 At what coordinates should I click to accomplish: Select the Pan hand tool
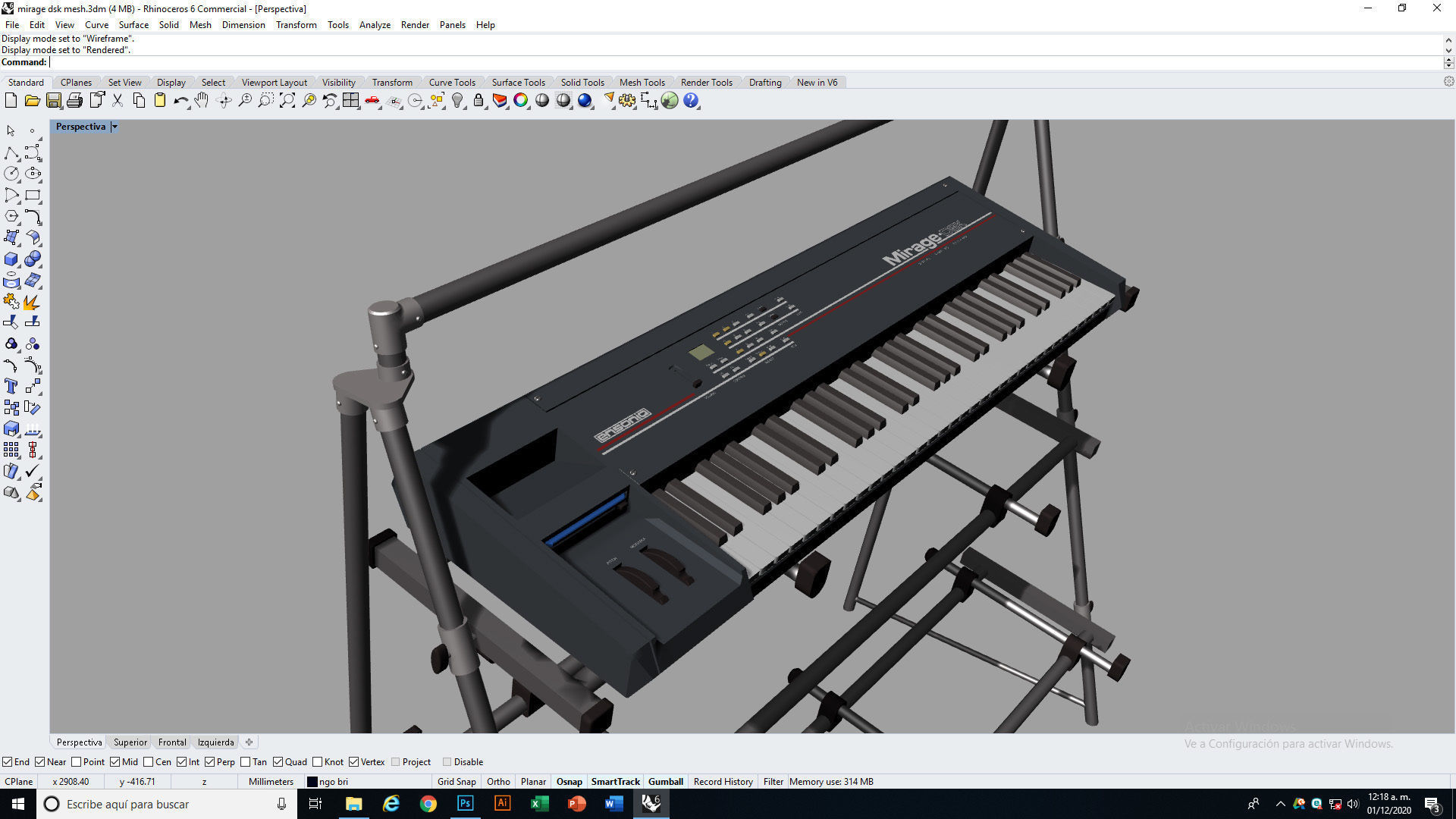(202, 100)
